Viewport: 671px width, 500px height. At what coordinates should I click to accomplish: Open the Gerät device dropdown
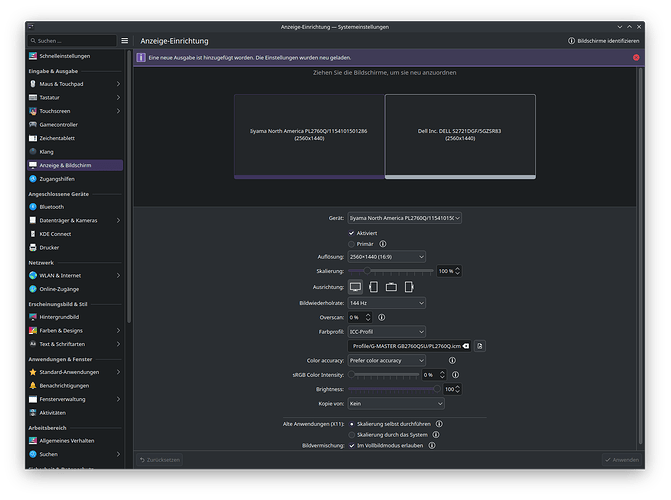(x=404, y=218)
